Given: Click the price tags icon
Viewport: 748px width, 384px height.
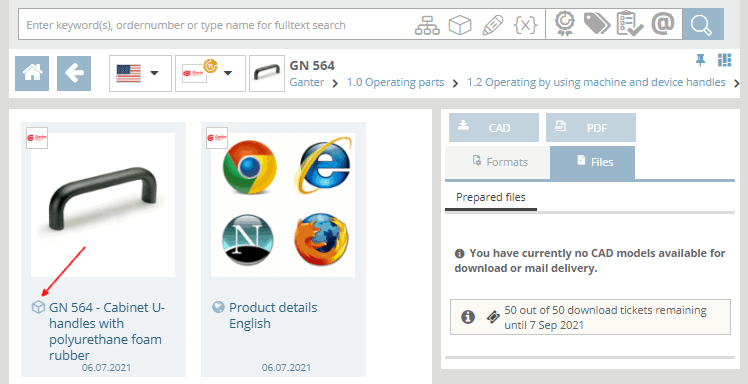Looking at the screenshot, I should [x=596, y=24].
